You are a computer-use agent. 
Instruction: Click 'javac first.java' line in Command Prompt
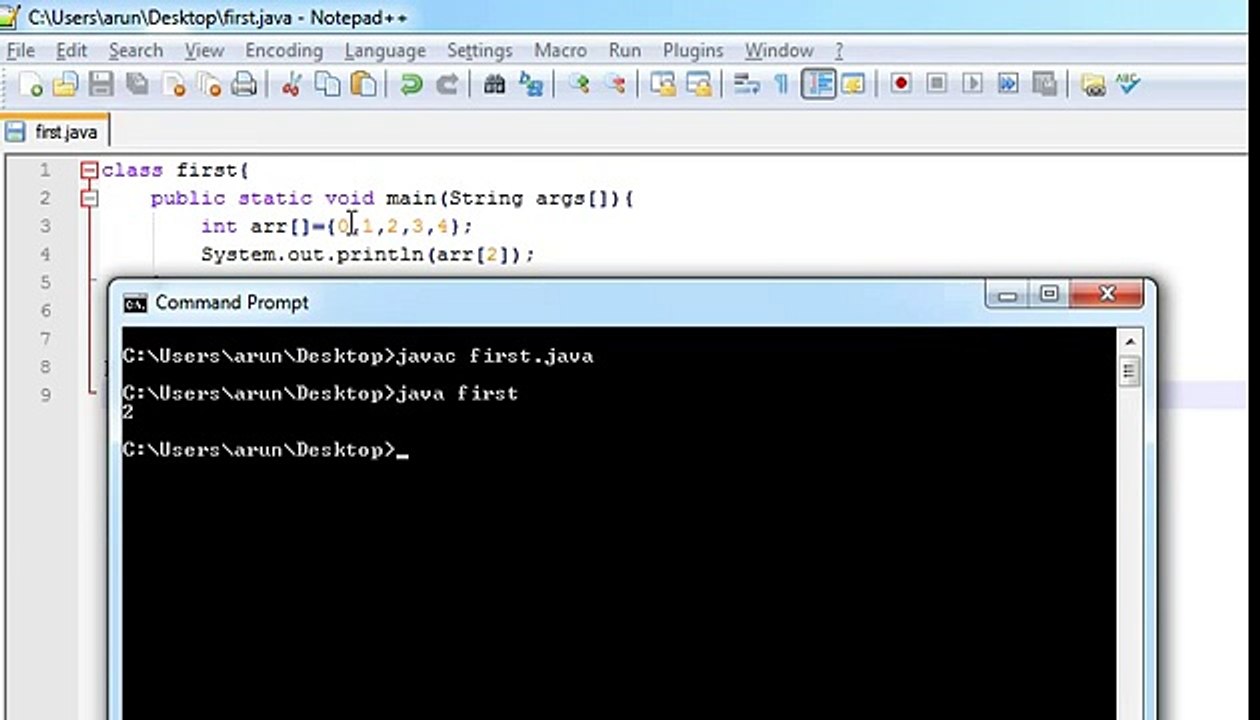pyautogui.click(x=358, y=356)
